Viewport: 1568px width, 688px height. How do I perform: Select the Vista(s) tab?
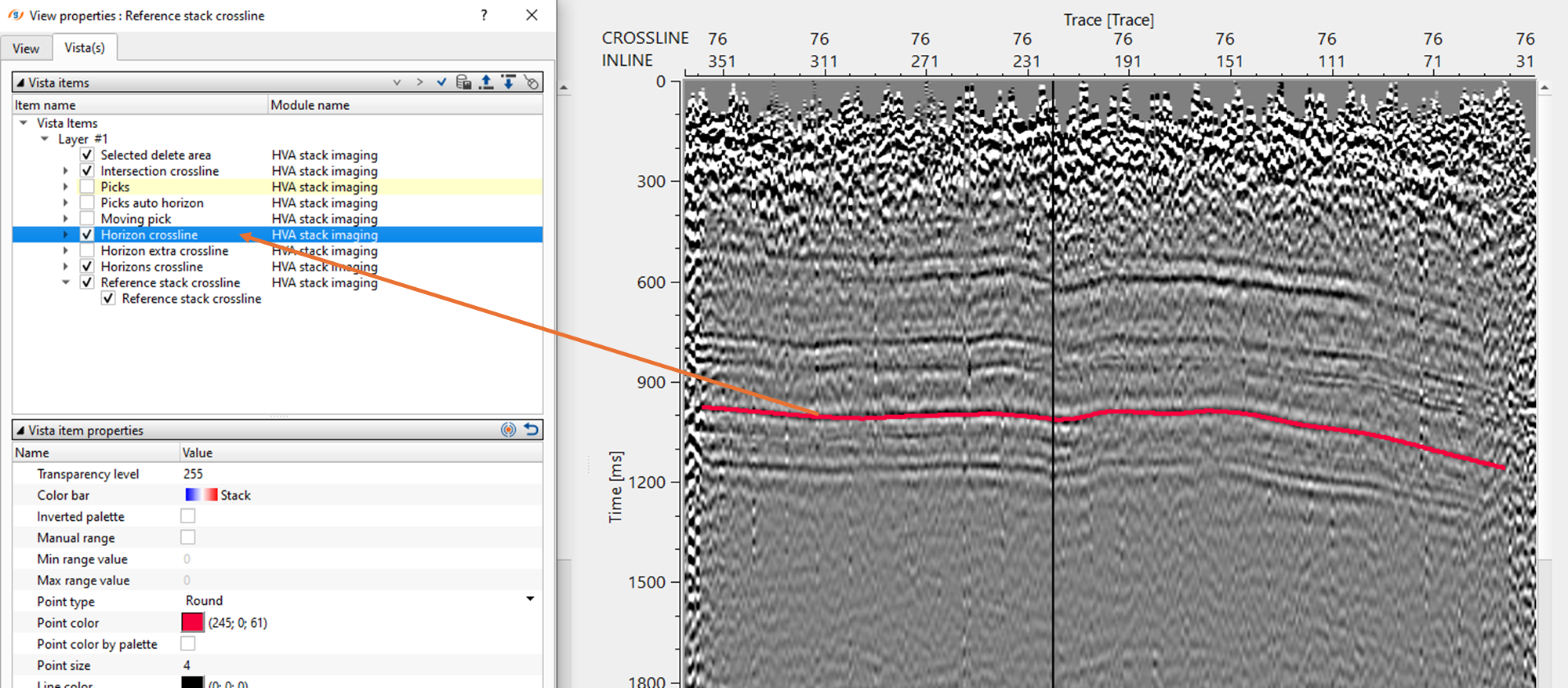85,48
